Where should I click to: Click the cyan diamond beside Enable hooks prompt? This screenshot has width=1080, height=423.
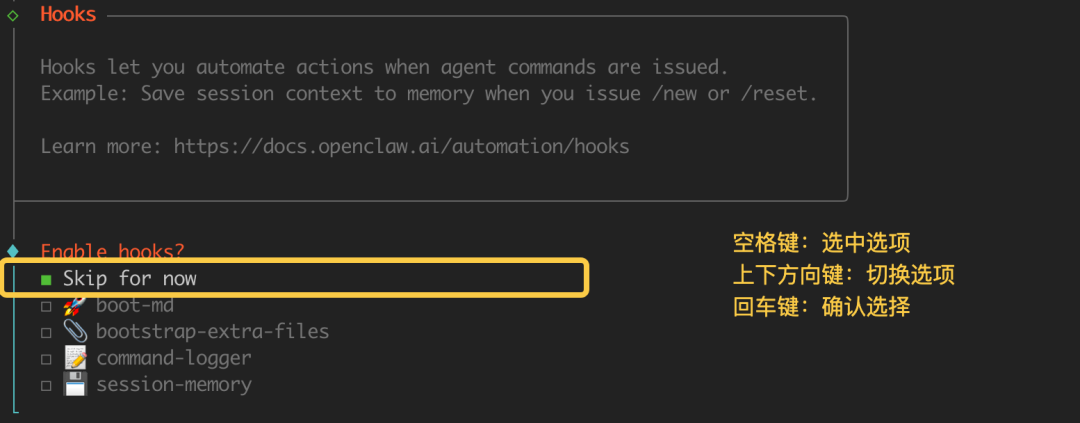[12, 251]
